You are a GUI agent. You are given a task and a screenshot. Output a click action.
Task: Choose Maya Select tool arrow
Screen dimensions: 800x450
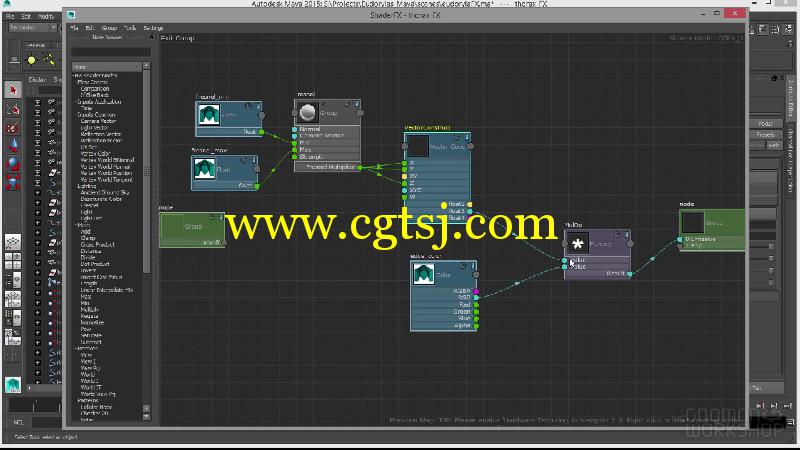[x=13, y=90]
